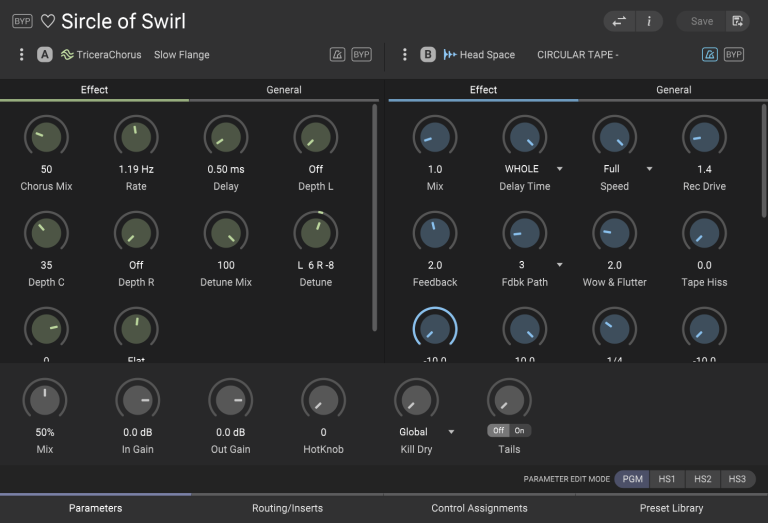Open the Routing/Inserts bottom tab

pos(288,508)
